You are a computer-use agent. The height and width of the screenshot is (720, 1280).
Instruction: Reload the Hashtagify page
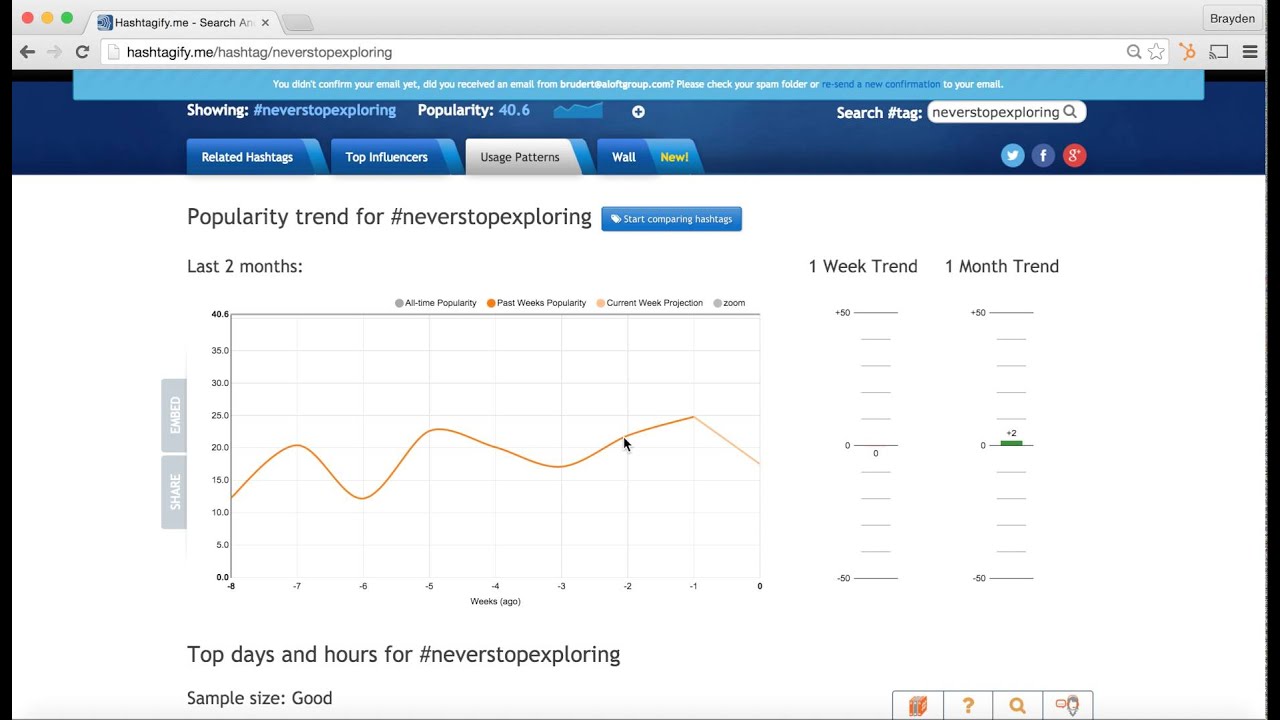[82, 52]
